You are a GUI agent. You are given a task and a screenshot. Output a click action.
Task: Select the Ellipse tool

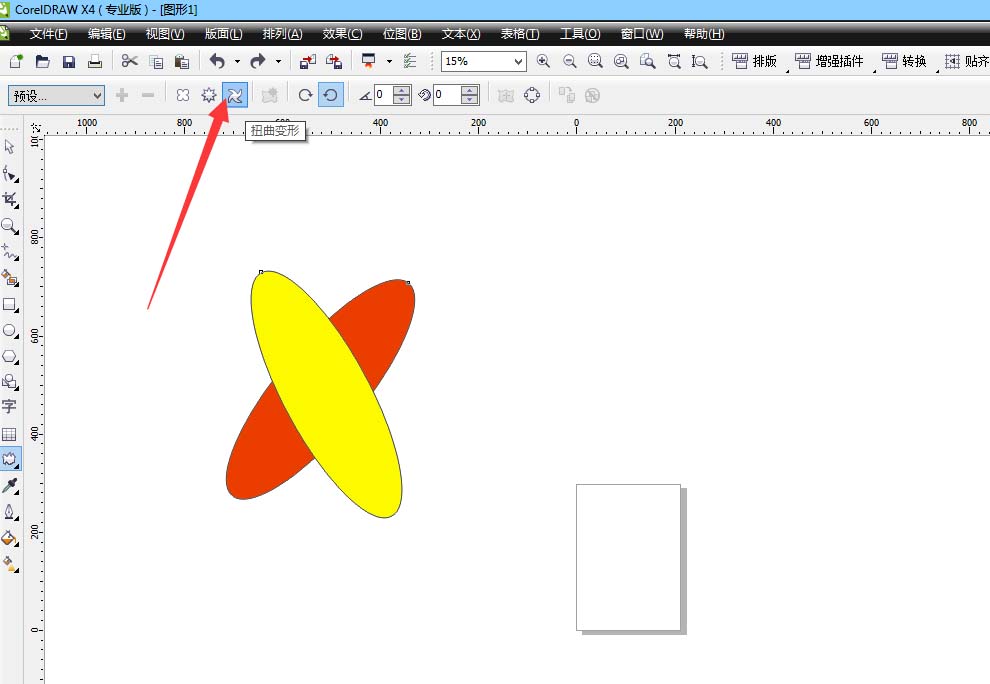click(x=10, y=331)
